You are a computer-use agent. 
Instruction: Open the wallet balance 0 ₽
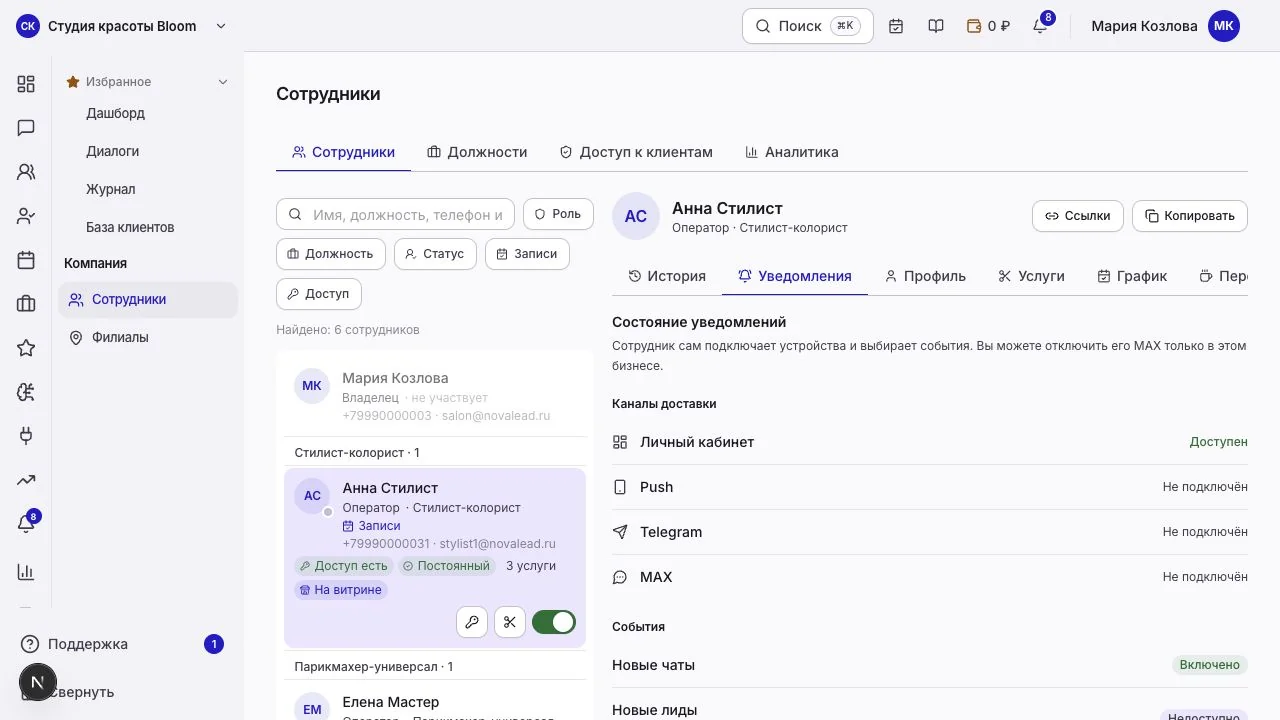[x=988, y=26]
